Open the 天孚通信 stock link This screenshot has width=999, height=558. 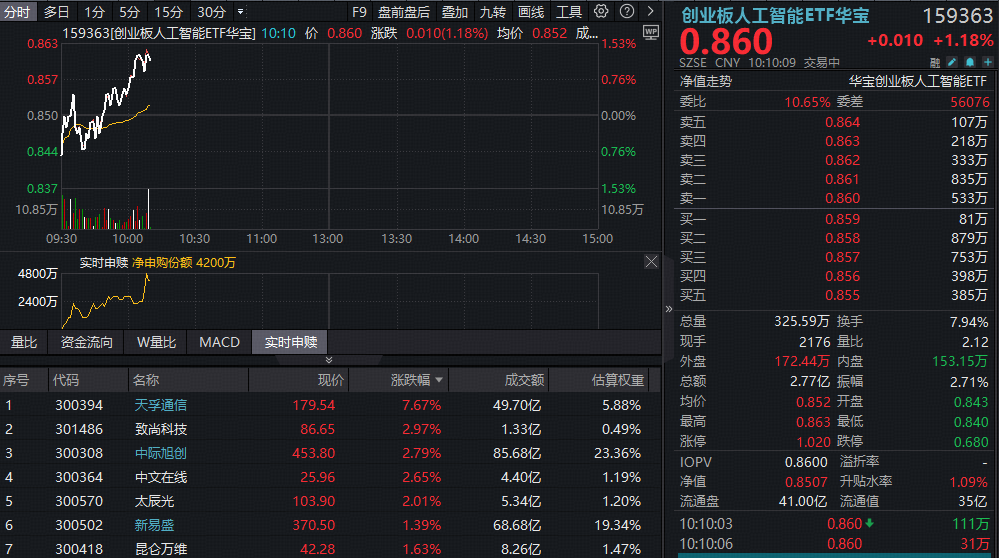point(161,405)
